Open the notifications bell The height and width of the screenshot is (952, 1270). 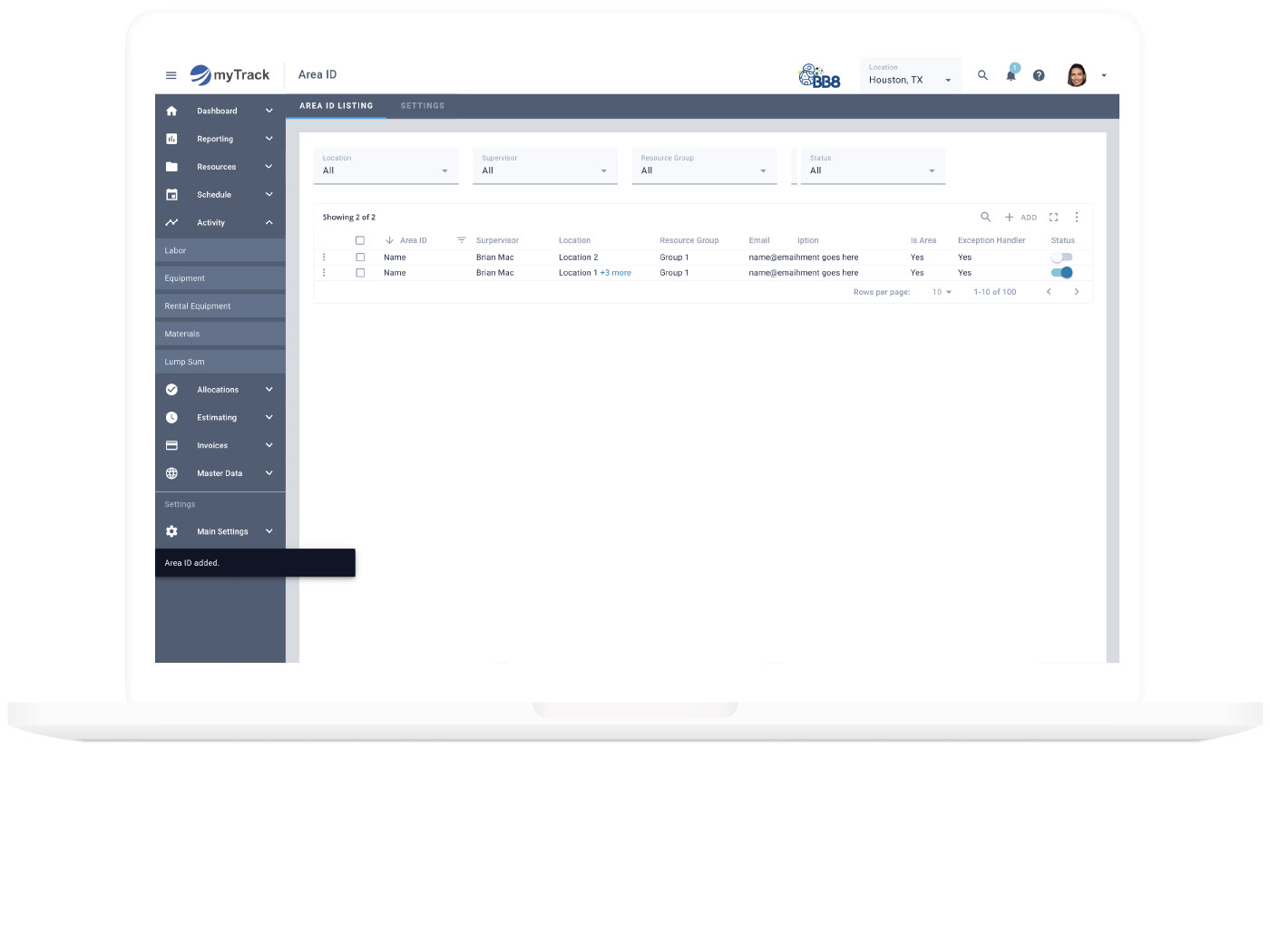point(1011,75)
